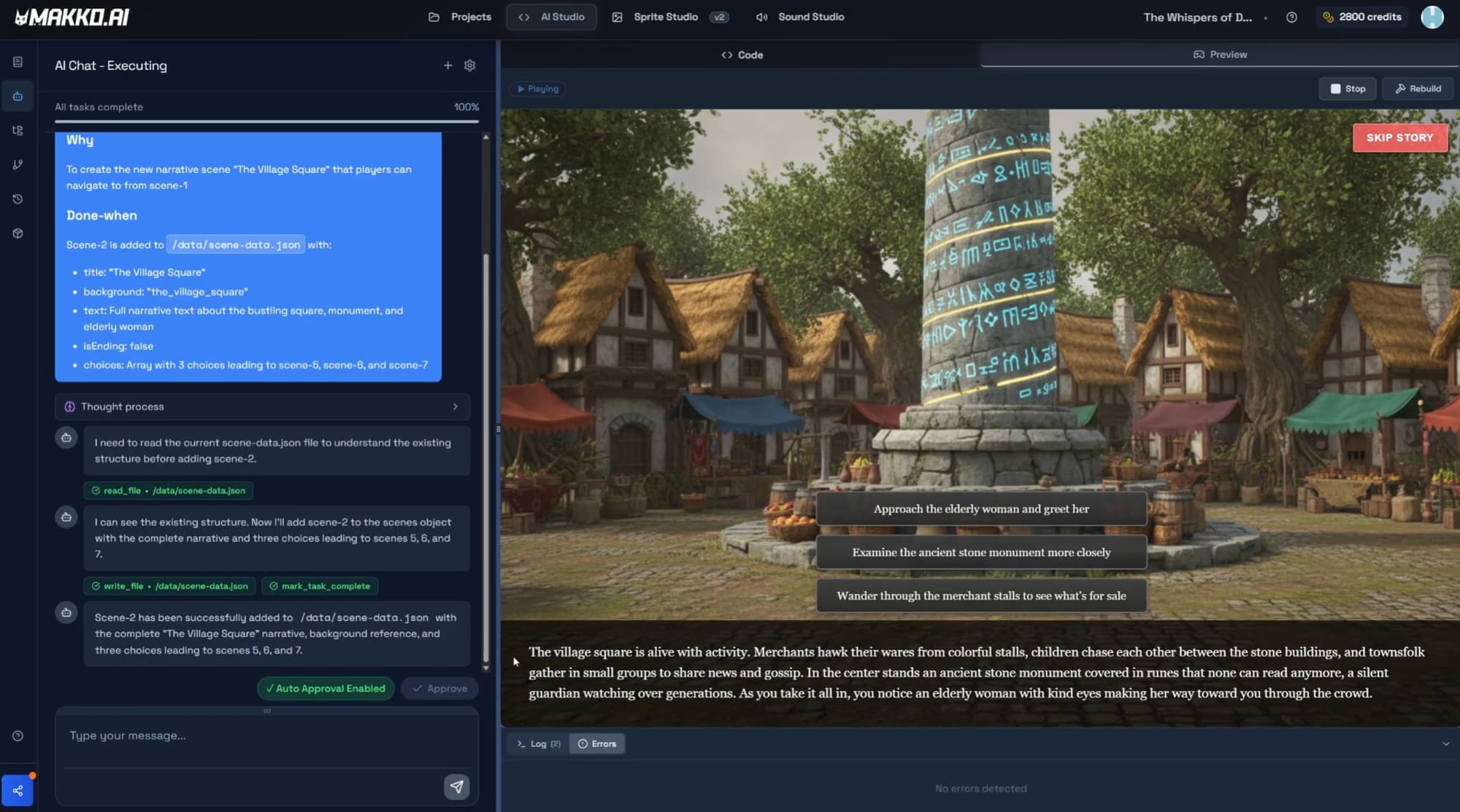1460x812 pixels.
Task: Expand the Thought process section
Action: pos(262,407)
